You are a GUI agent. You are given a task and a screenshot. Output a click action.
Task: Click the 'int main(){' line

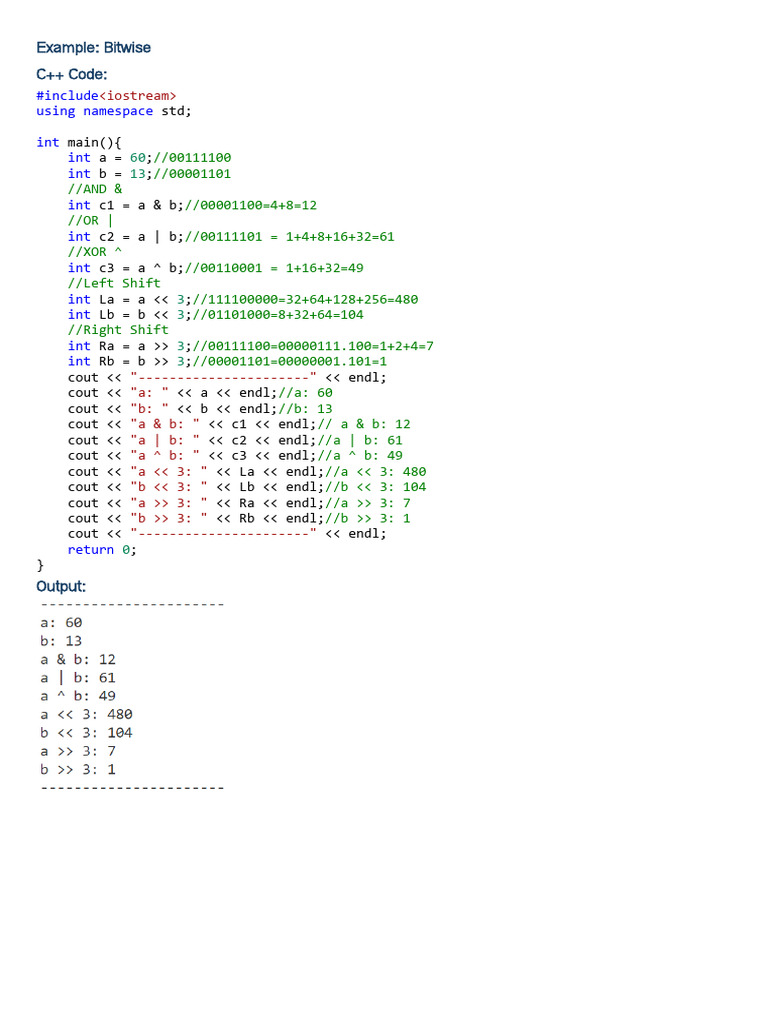(79, 142)
